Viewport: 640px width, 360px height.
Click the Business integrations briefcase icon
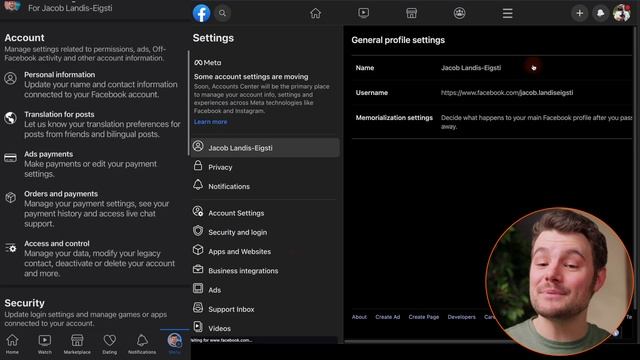coord(198,269)
